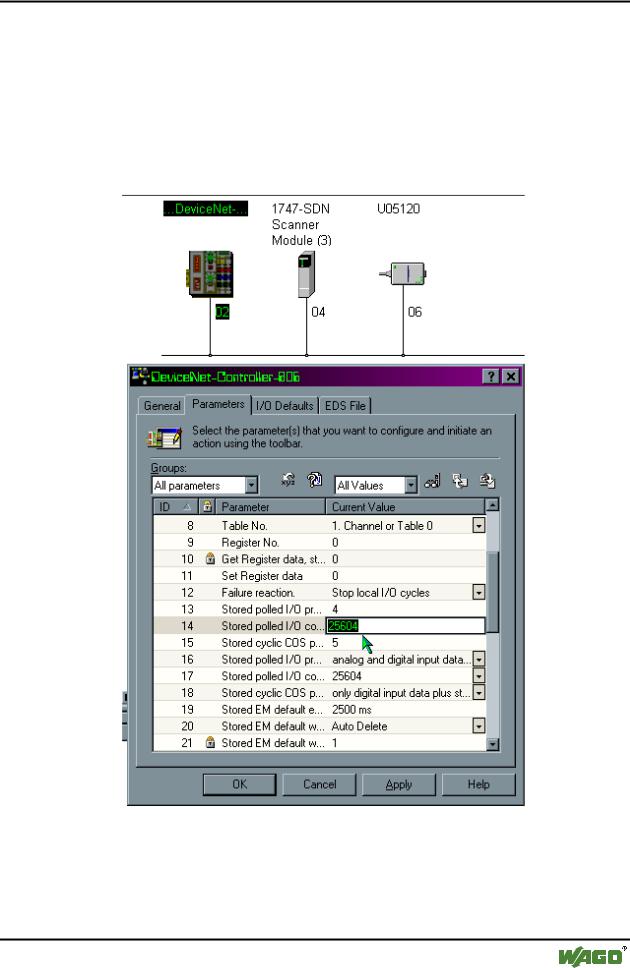The height and width of the screenshot is (968, 630).
Task: Click the DeviceNet-Controller title bar icon
Action: click(x=140, y=375)
